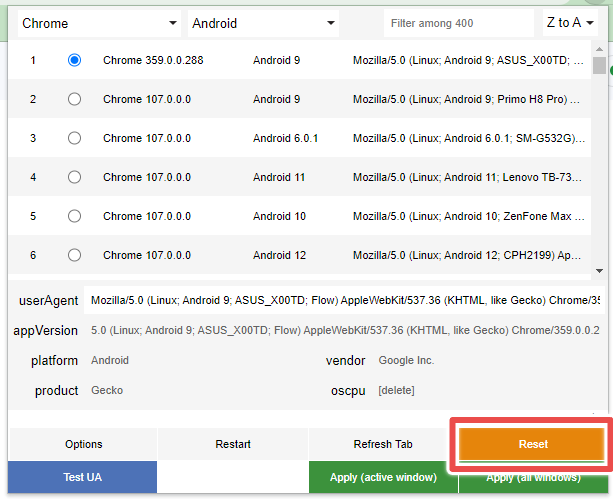
Task: Select radio button for Chrome 359.0.0.288
Action: [74, 60]
